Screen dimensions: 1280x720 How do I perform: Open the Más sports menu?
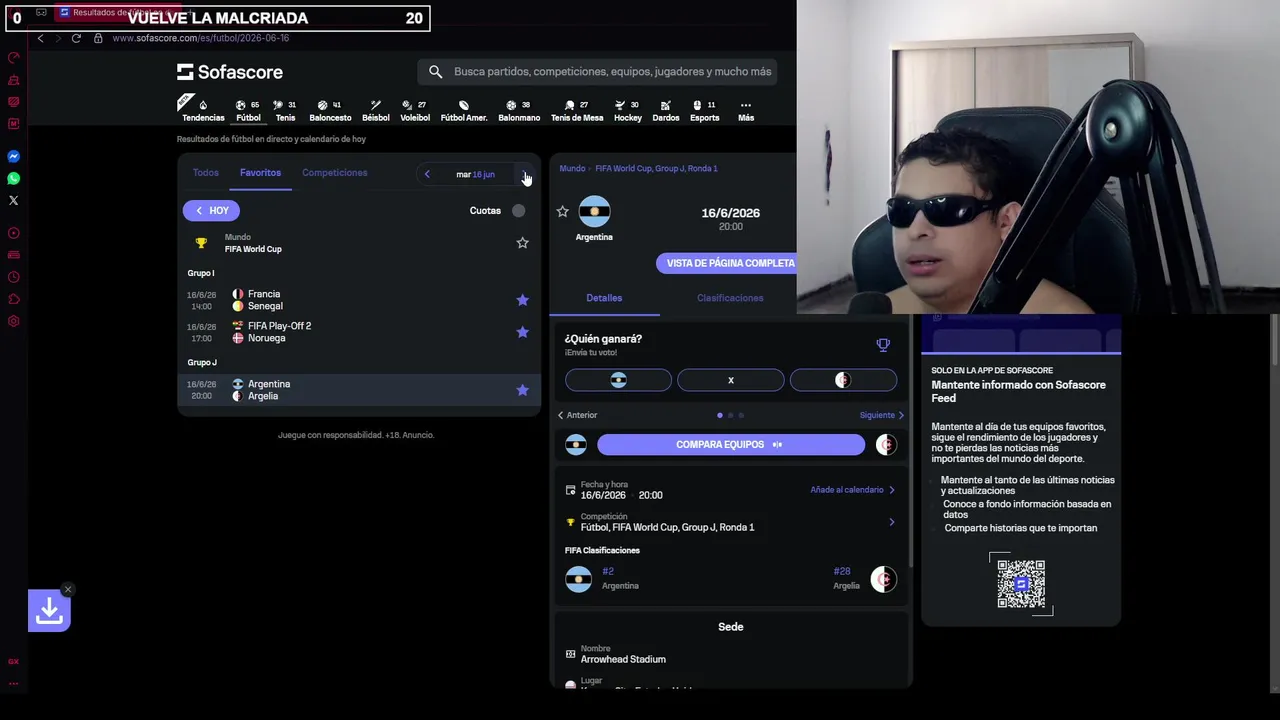746,110
